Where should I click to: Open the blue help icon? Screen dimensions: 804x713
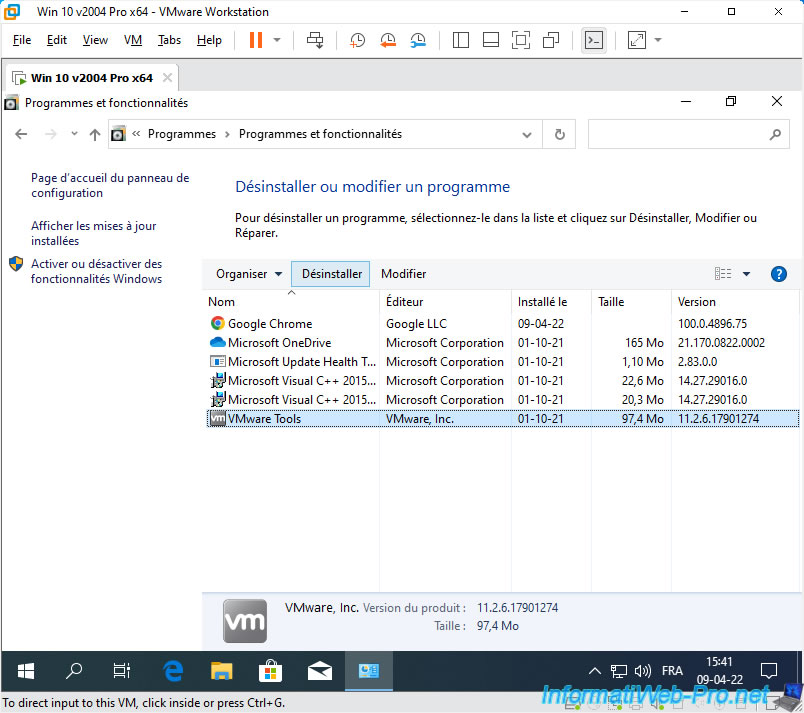tap(778, 274)
